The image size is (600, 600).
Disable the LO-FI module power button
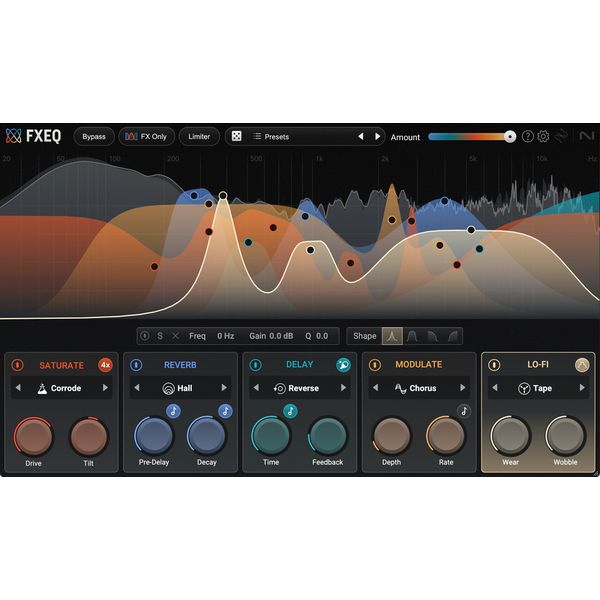point(493,365)
